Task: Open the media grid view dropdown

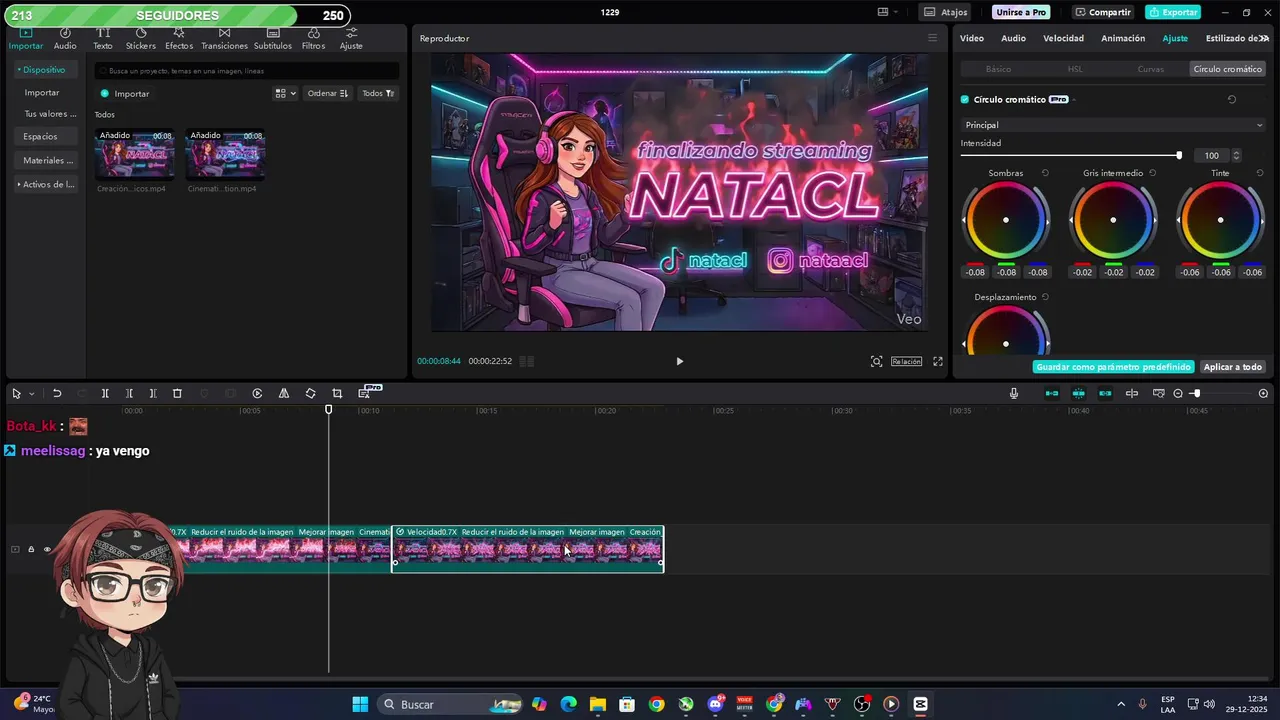Action: pyautogui.click(x=285, y=93)
